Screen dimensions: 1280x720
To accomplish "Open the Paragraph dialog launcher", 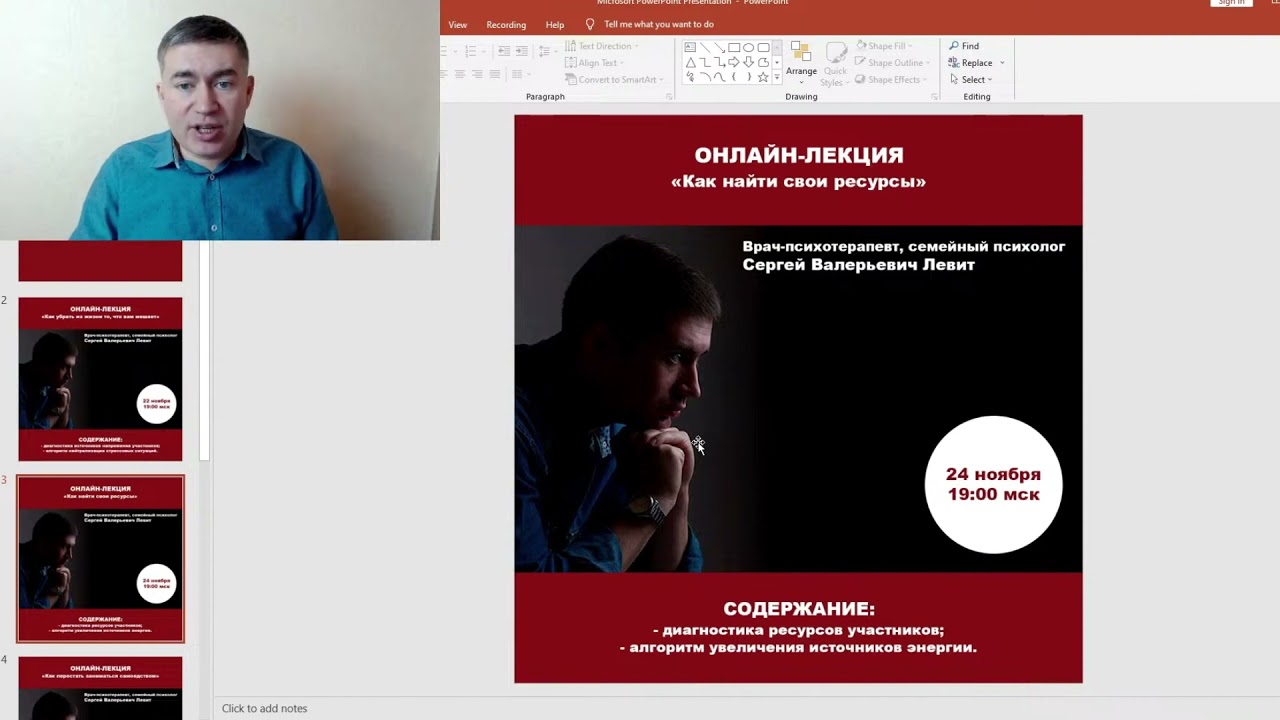I will pos(669,96).
